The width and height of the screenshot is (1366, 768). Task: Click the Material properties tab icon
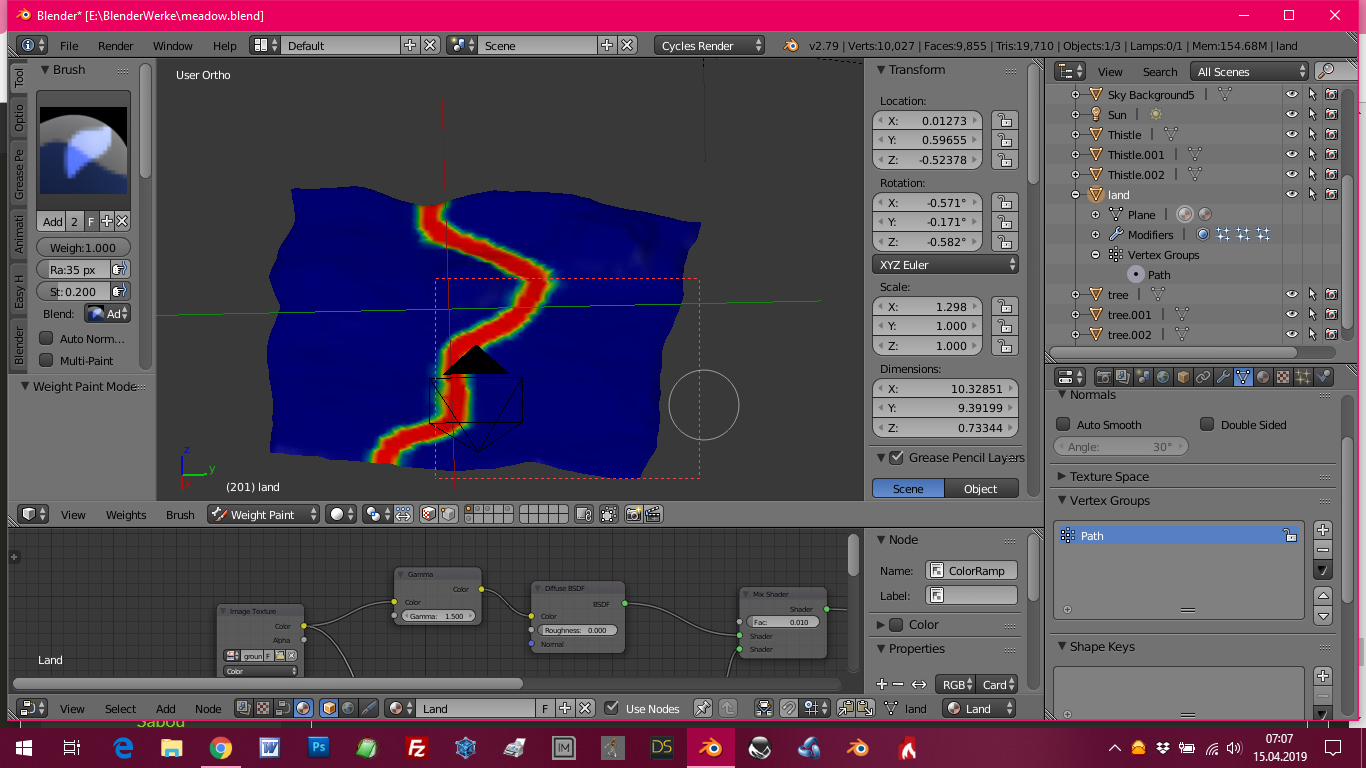click(1263, 377)
